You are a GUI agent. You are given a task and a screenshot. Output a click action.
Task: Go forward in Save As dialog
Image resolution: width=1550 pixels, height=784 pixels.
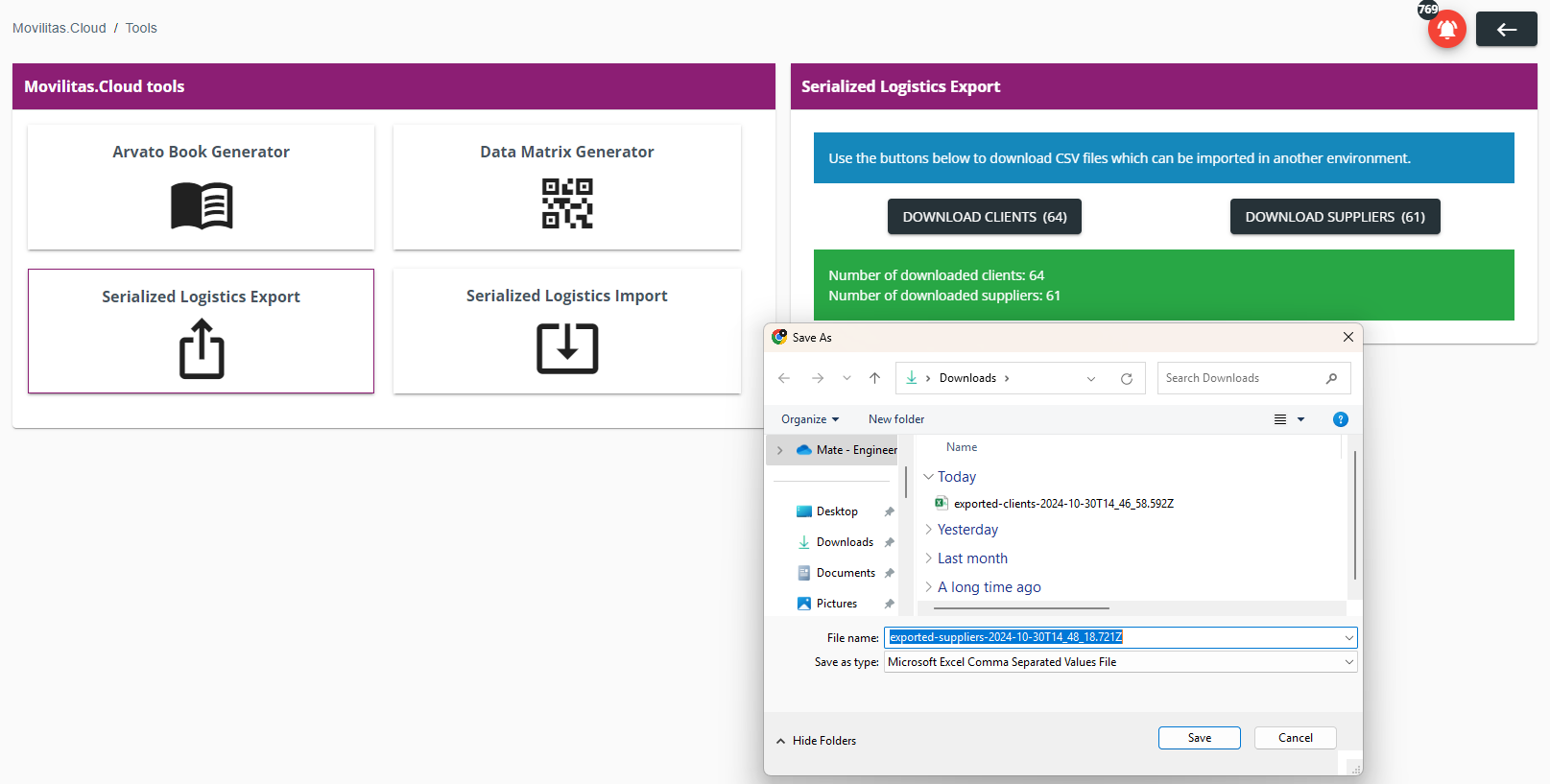[818, 378]
